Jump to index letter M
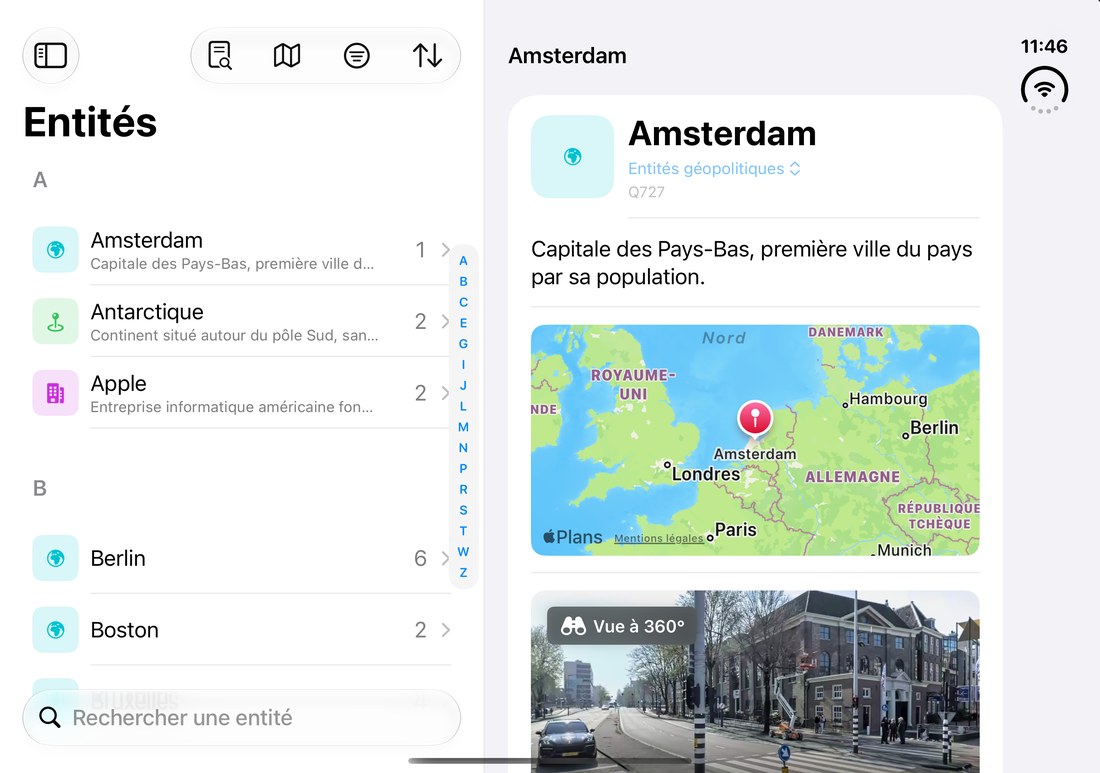 point(463,426)
